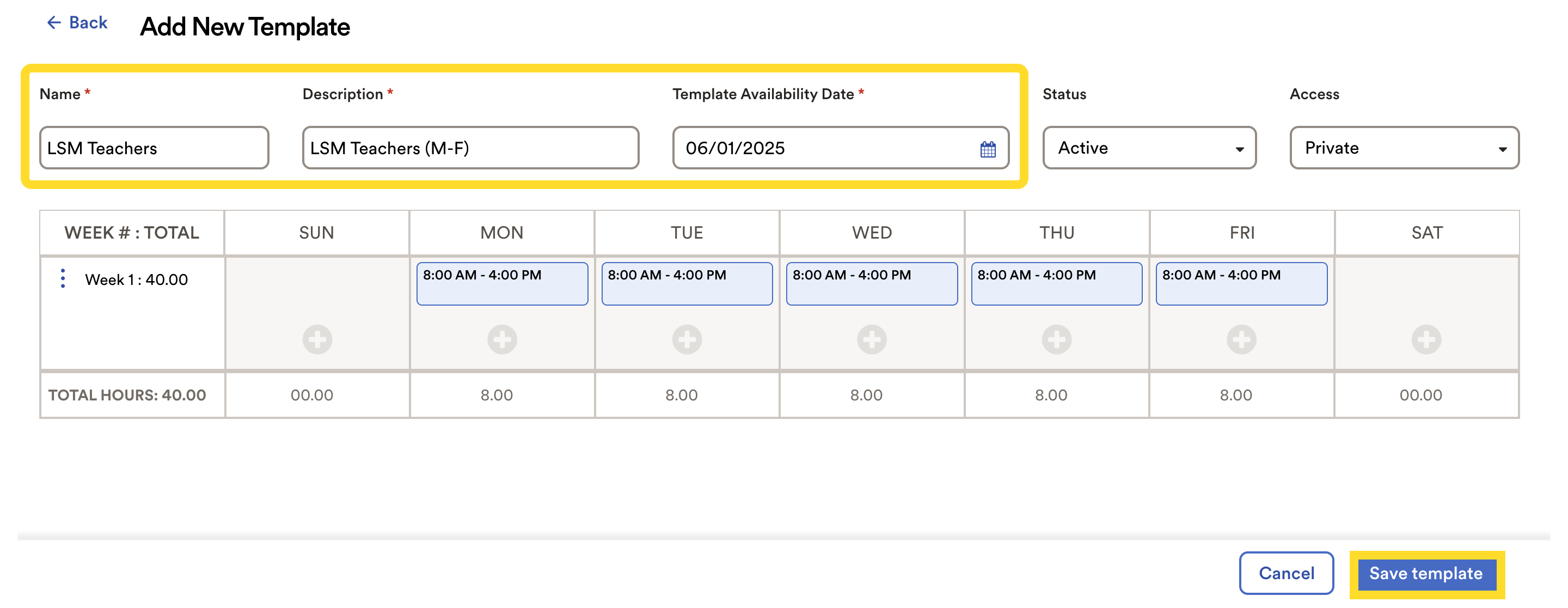This screenshot has width=1568, height=608.
Task: Click Monday's 8.00 total hours cell
Action: click(x=501, y=396)
